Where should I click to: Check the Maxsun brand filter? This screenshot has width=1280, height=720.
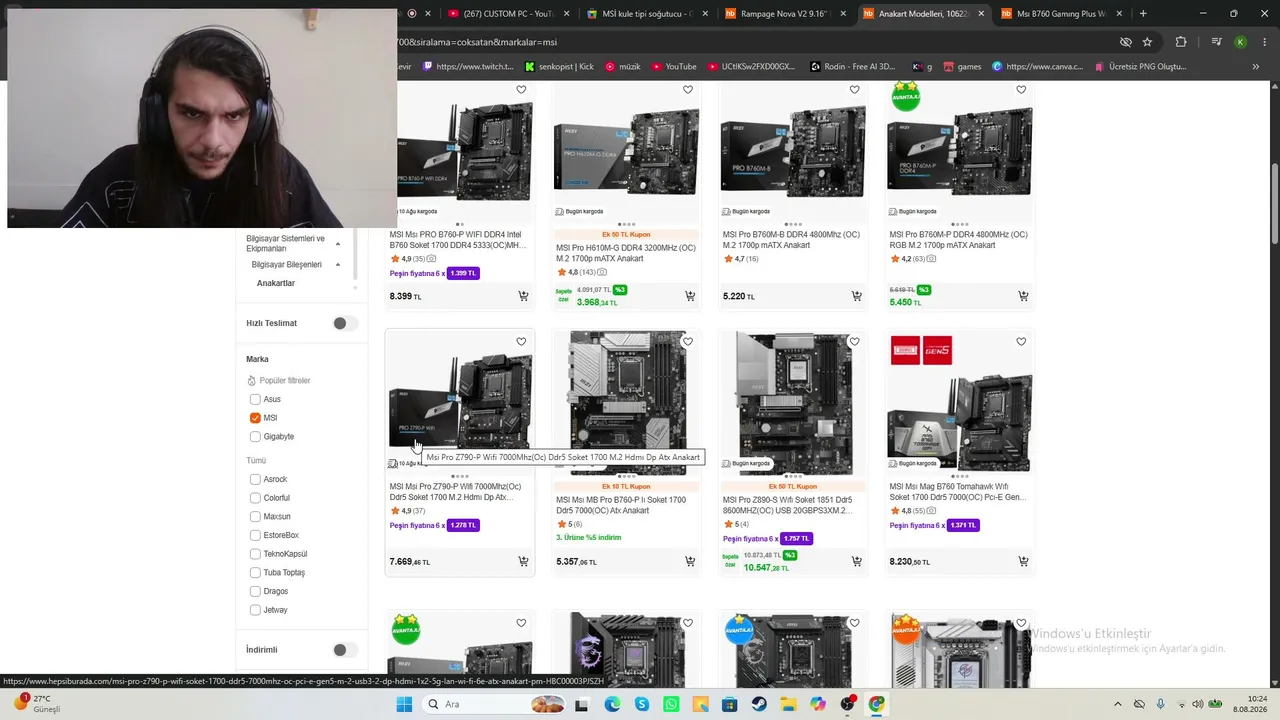pyautogui.click(x=255, y=517)
